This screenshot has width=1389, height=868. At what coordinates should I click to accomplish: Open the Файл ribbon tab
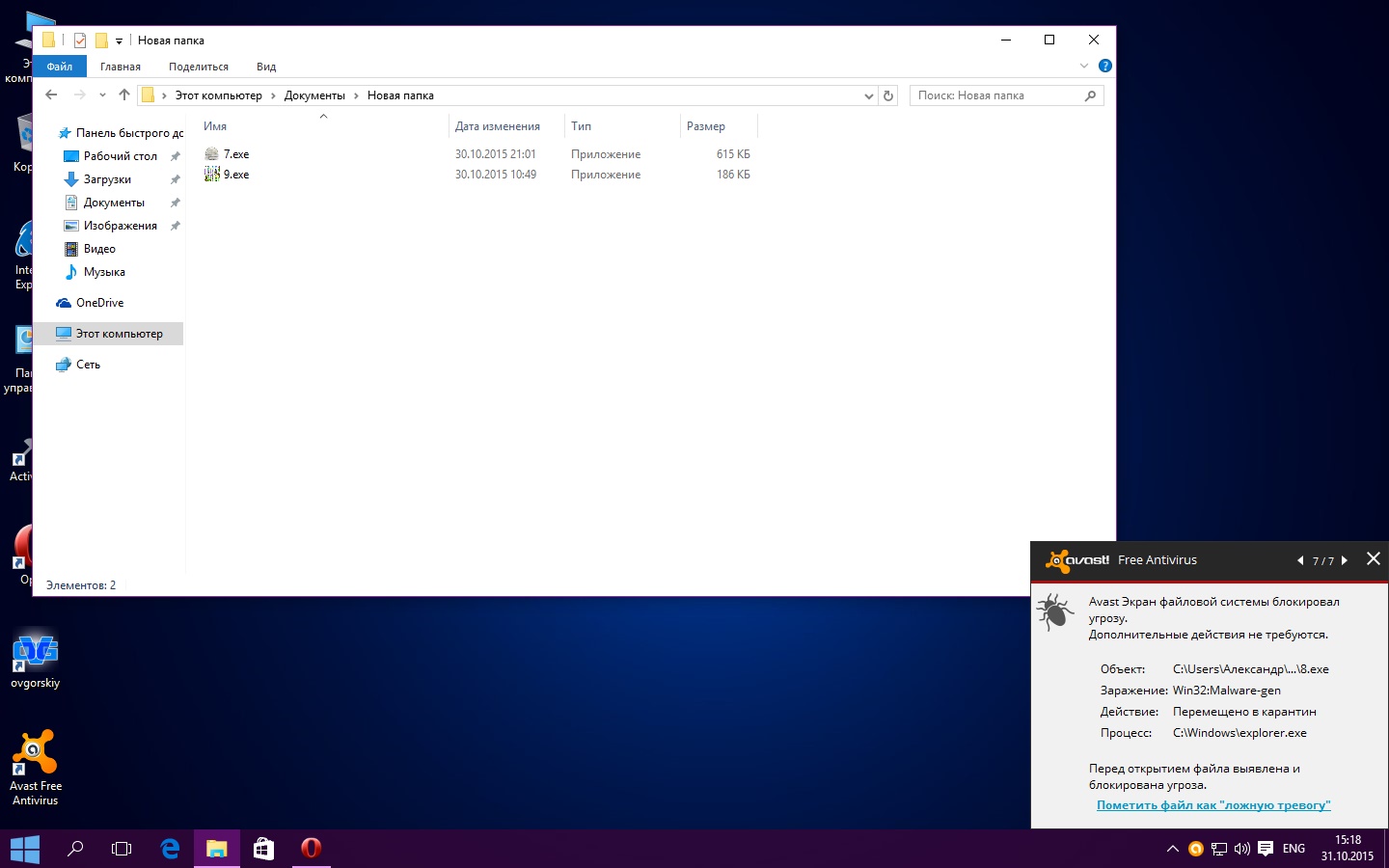point(60,67)
